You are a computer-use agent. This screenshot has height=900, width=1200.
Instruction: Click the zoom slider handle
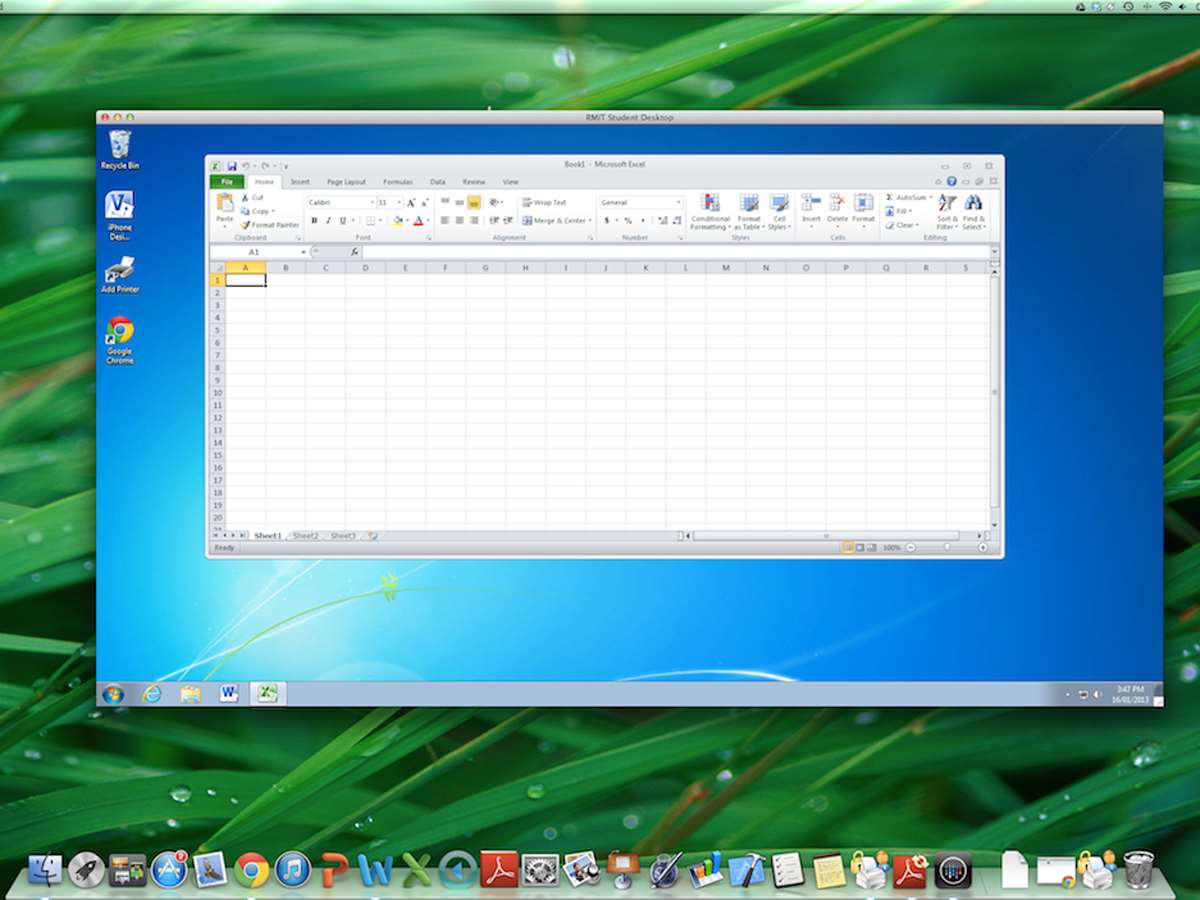click(947, 548)
